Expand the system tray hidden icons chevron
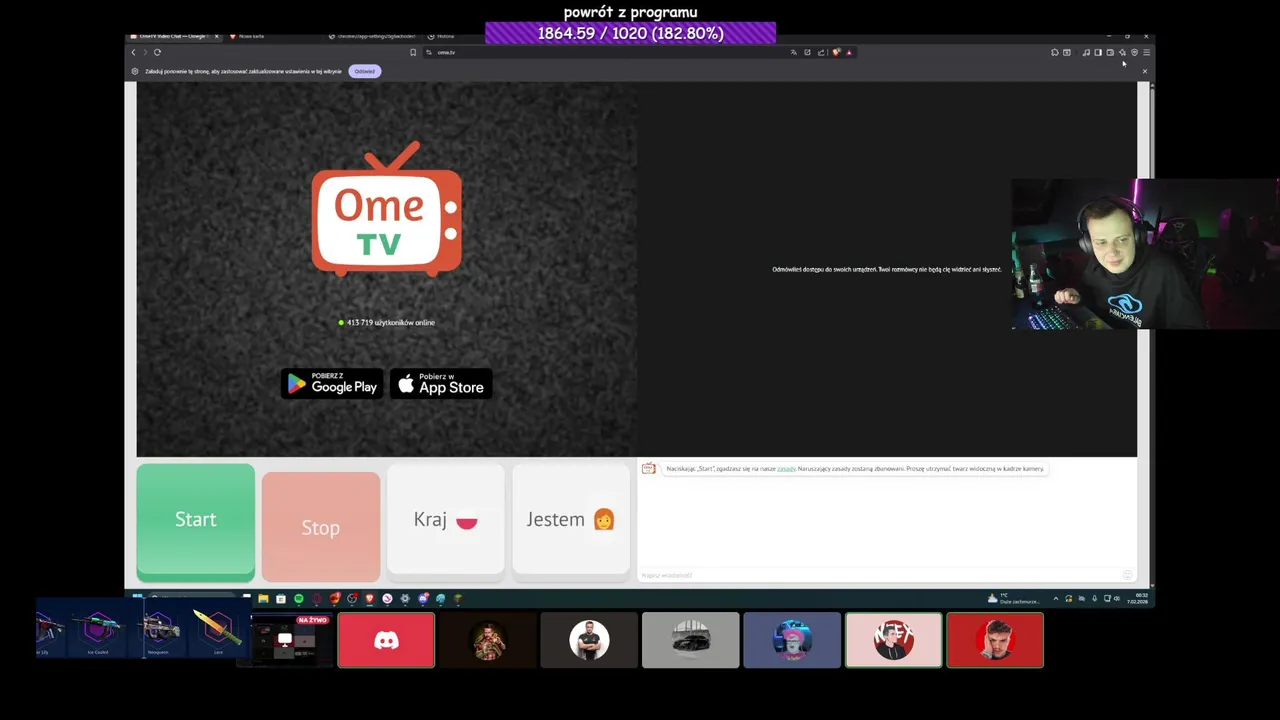Image resolution: width=1280 pixels, height=720 pixels. [x=1056, y=599]
